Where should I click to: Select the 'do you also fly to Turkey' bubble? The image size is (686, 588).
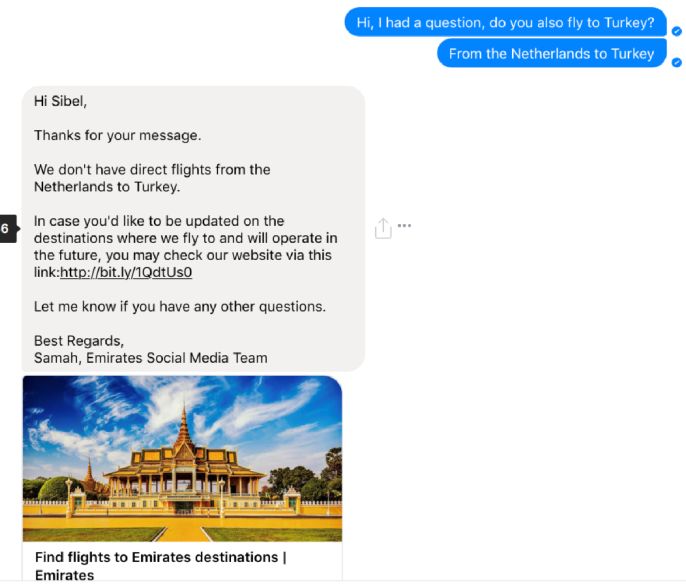(505, 22)
